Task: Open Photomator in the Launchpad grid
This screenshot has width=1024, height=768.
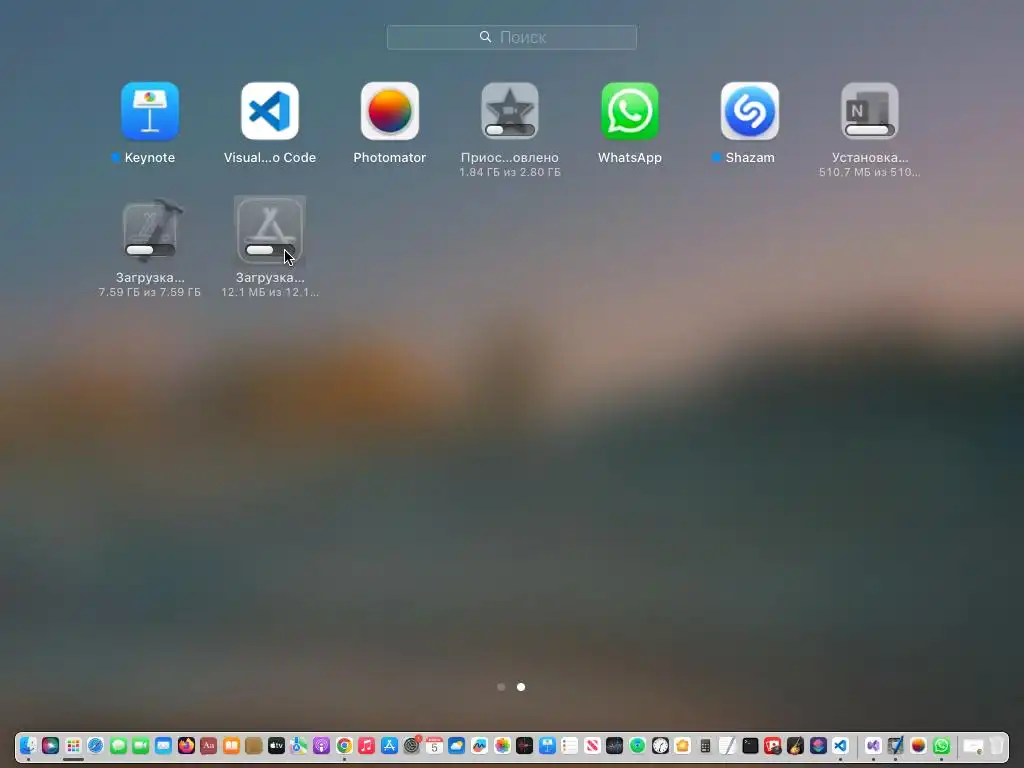Action: pyautogui.click(x=390, y=111)
